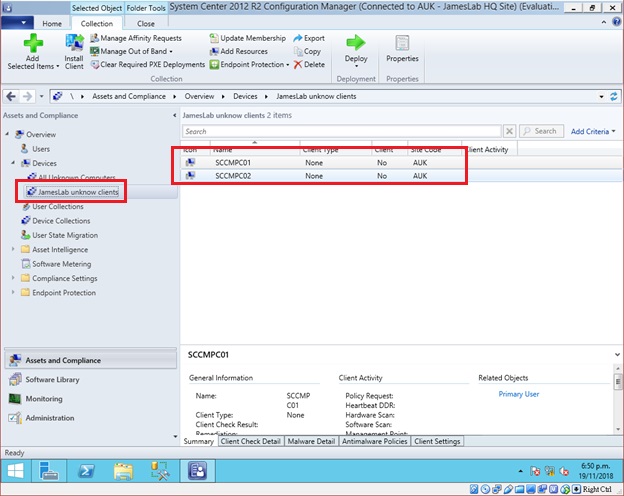Click the Back navigation arrow
Screen dimensions: 624x496
coord(11,96)
